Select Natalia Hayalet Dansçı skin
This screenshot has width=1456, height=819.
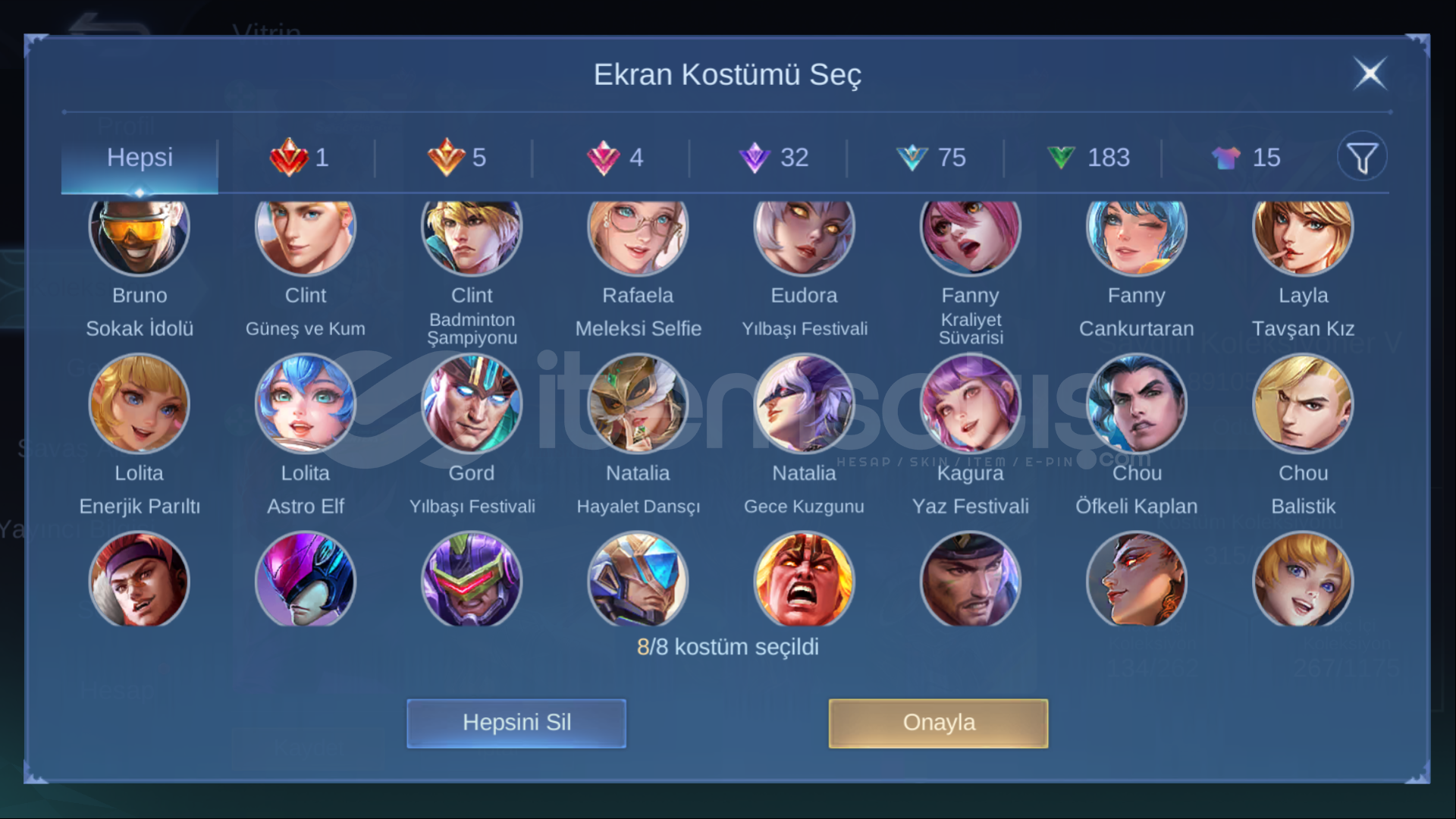point(638,403)
